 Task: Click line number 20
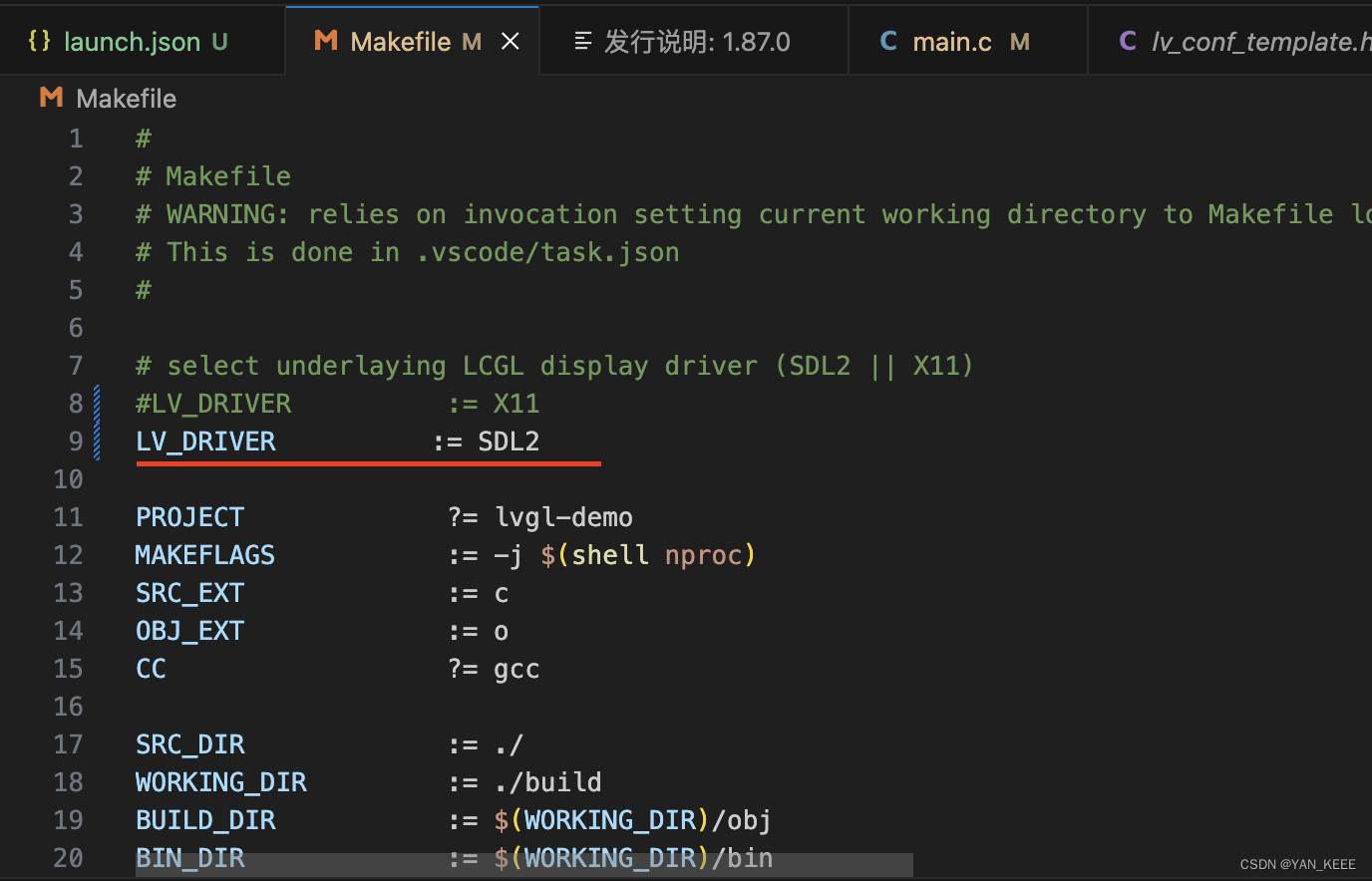(68, 858)
